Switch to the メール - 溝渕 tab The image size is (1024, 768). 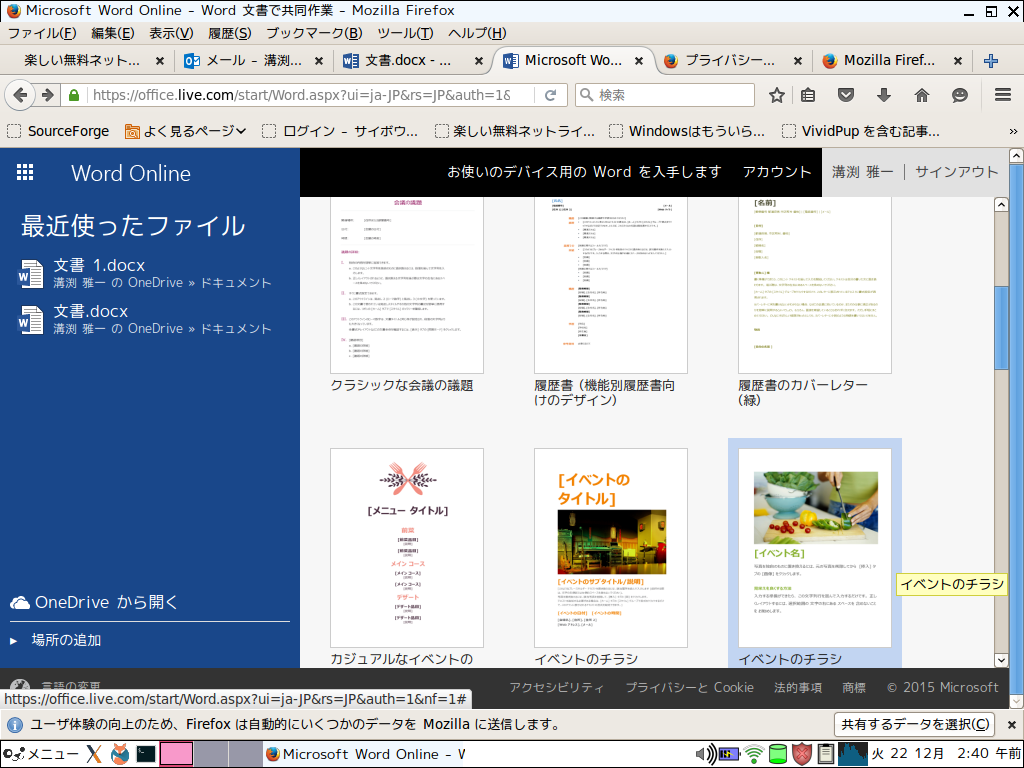(253, 61)
